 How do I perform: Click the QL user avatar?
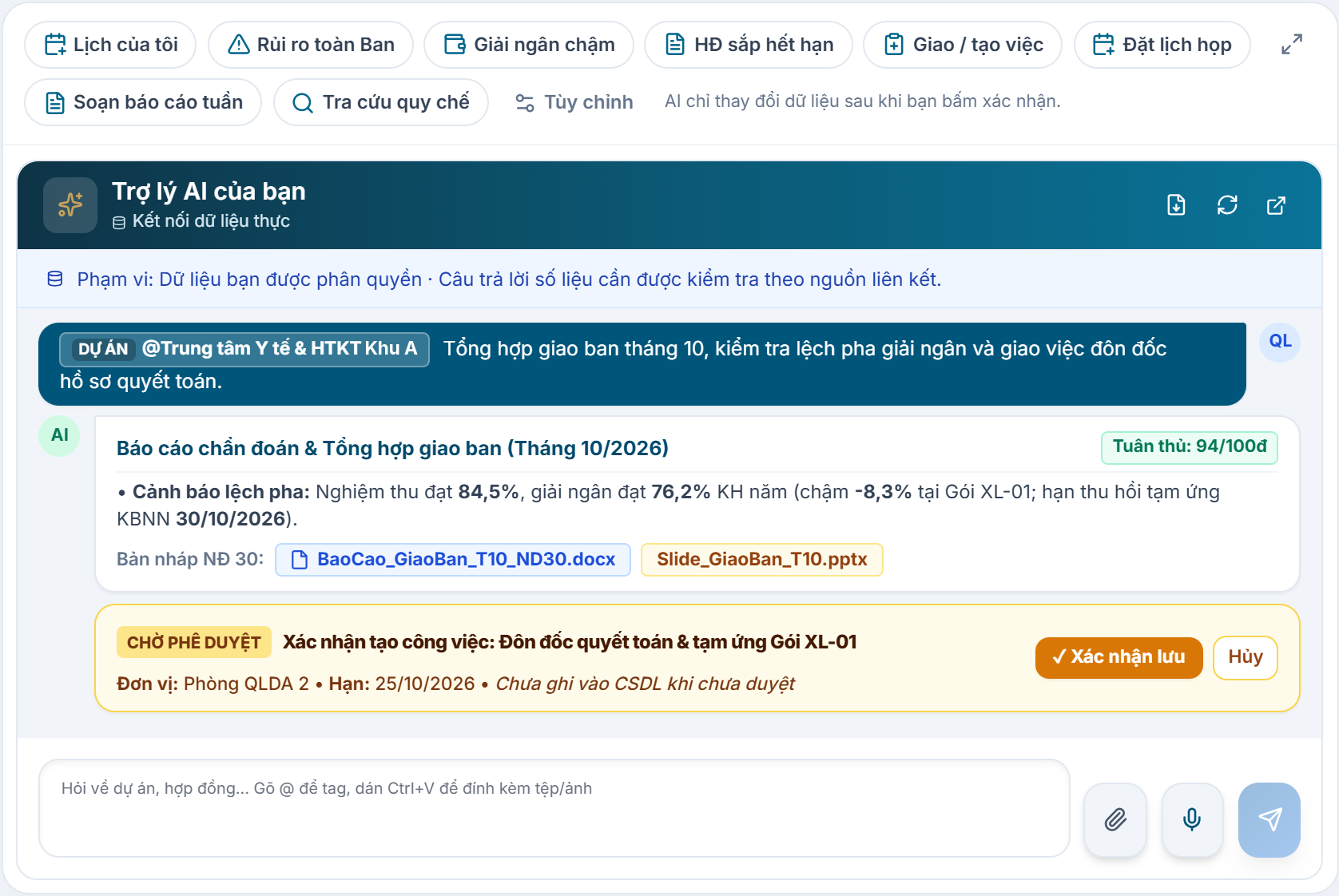tap(1280, 342)
